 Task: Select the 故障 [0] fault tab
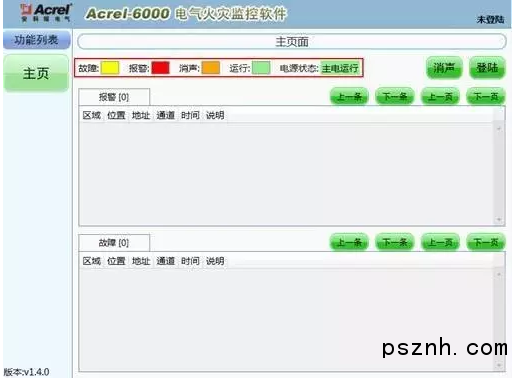pos(114,243)
